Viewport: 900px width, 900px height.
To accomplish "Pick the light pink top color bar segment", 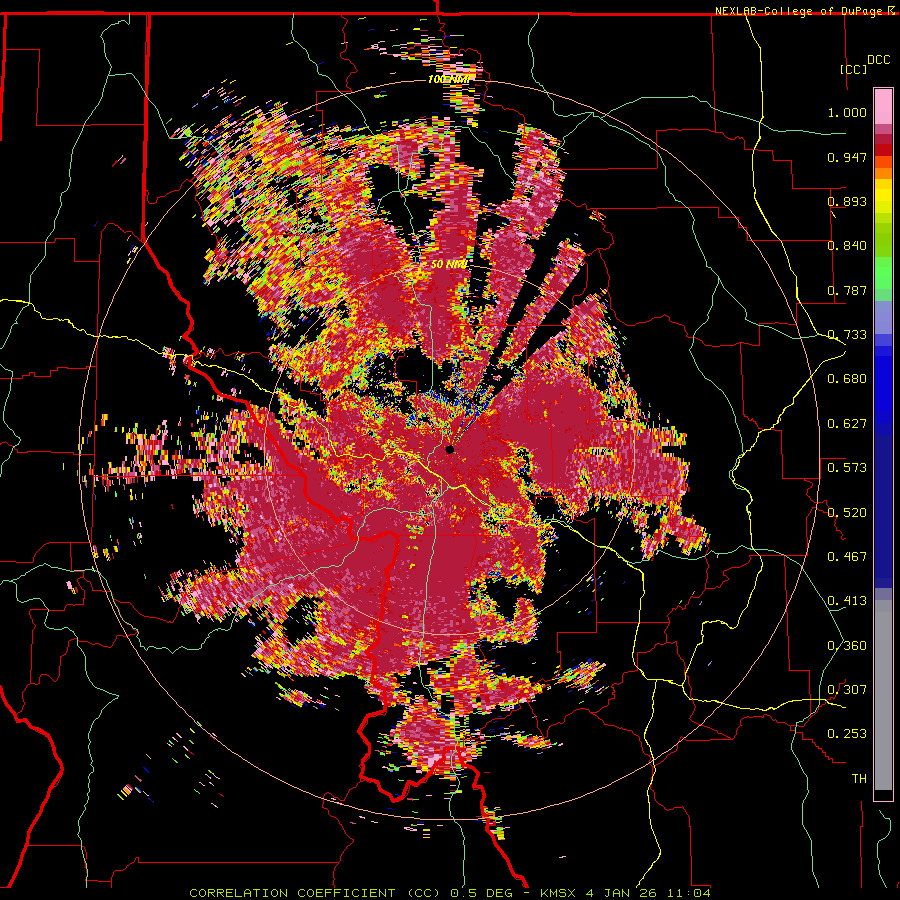I will pyautogui.click(x=883, y=106).
